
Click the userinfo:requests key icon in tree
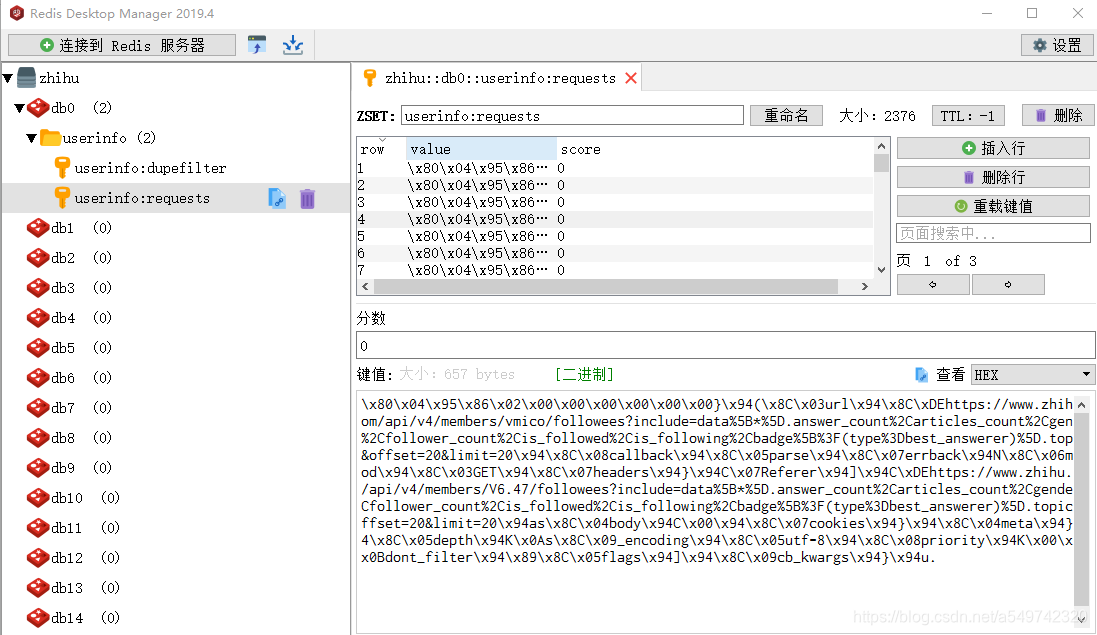[62, 198]
